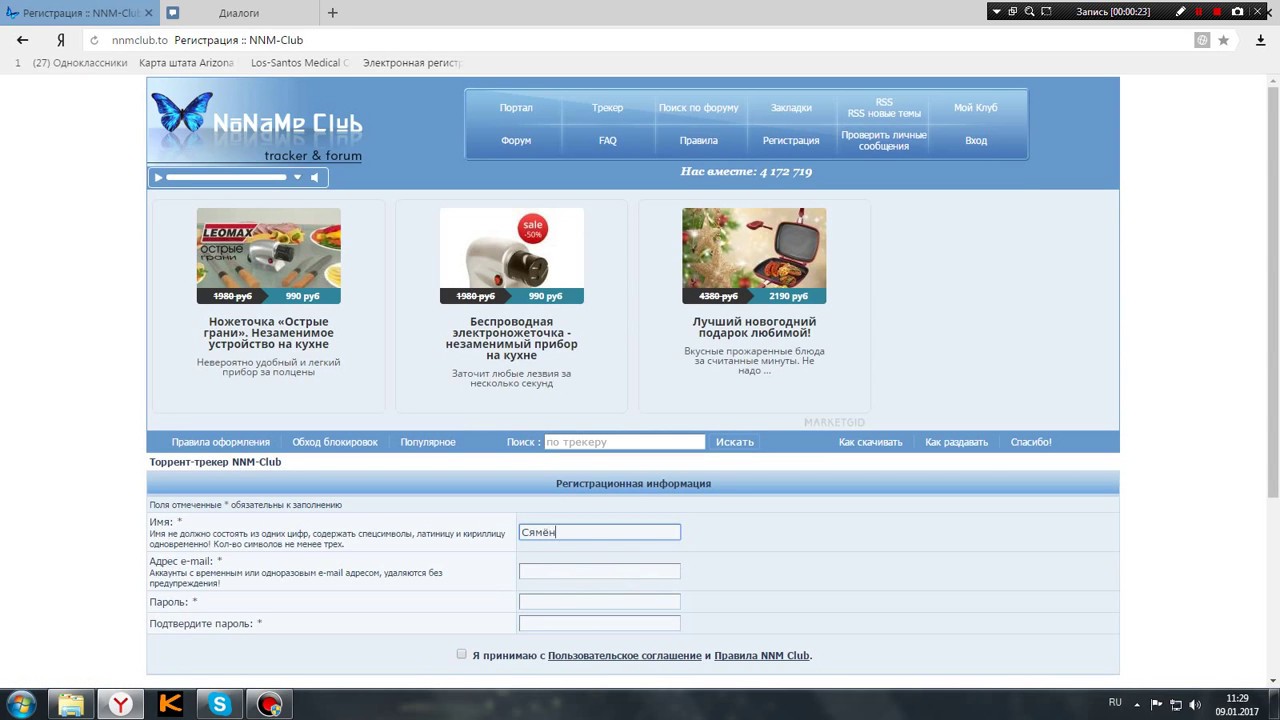Reload the page with the refresh icon

click(x=94, y=40)
